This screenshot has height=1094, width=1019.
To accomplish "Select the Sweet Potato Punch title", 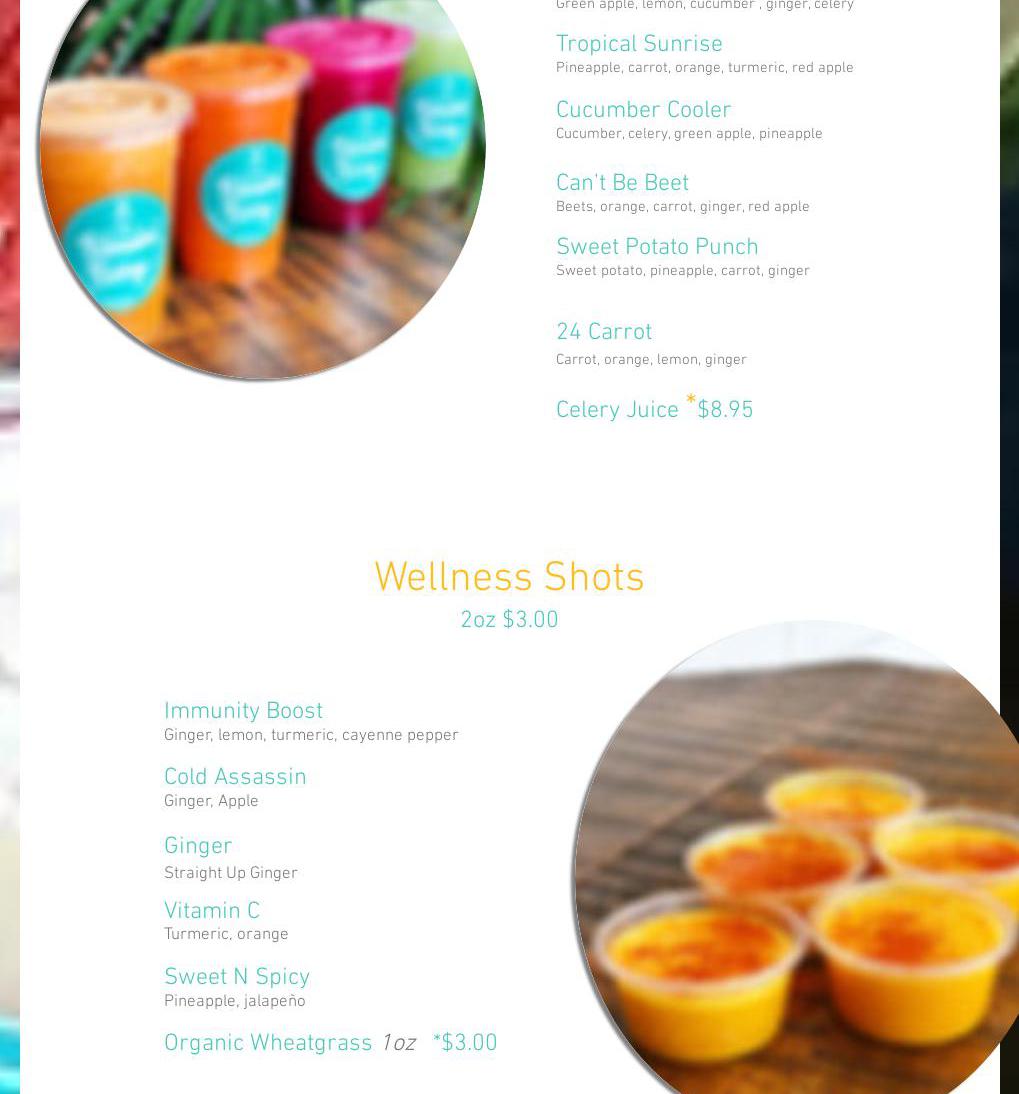I will click(657, 246).
